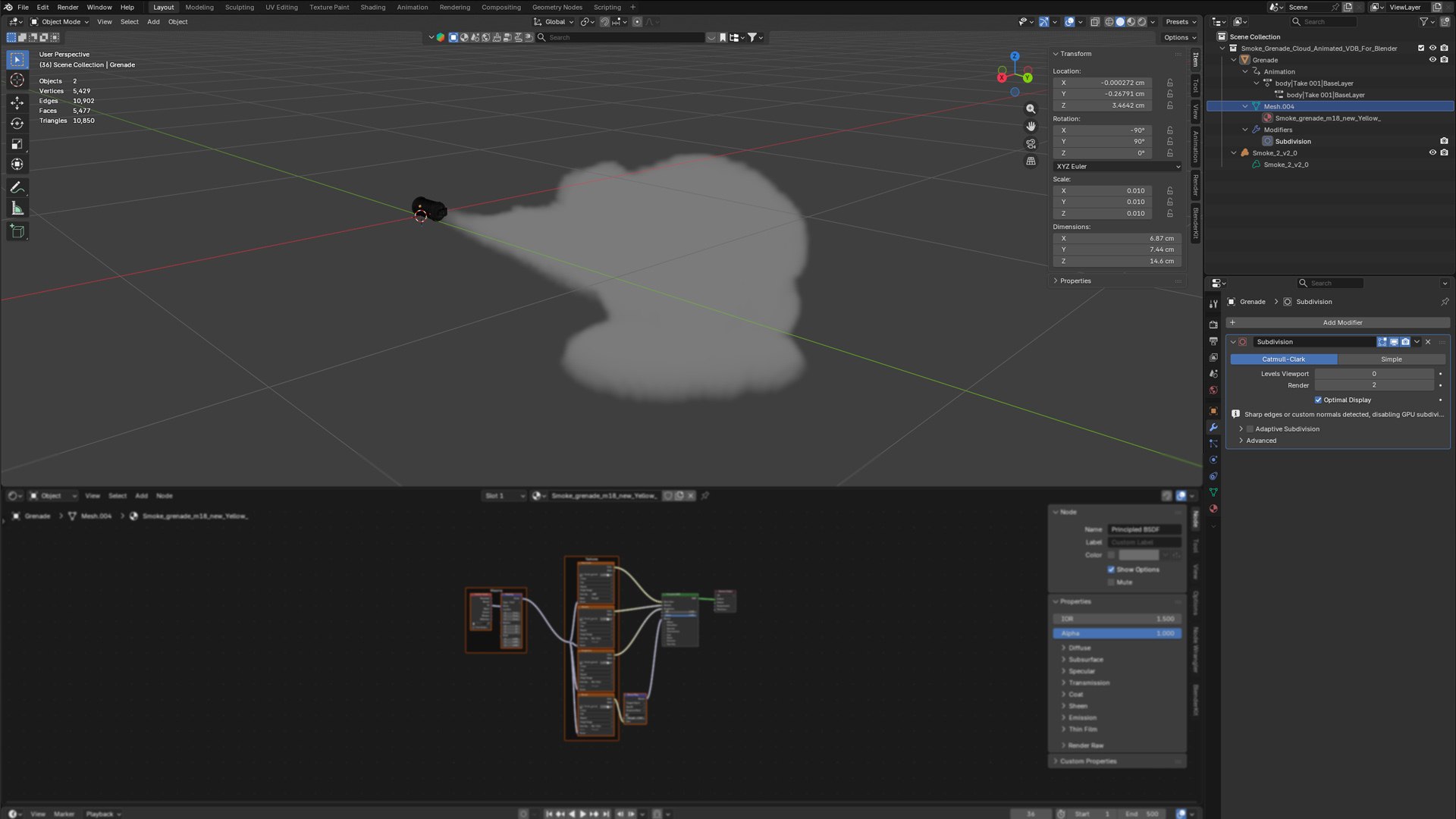This screenshot has height=819, width=1456.
Task: Open XYZ Euler rotation mode dropdown
Action: (1118, 166)
